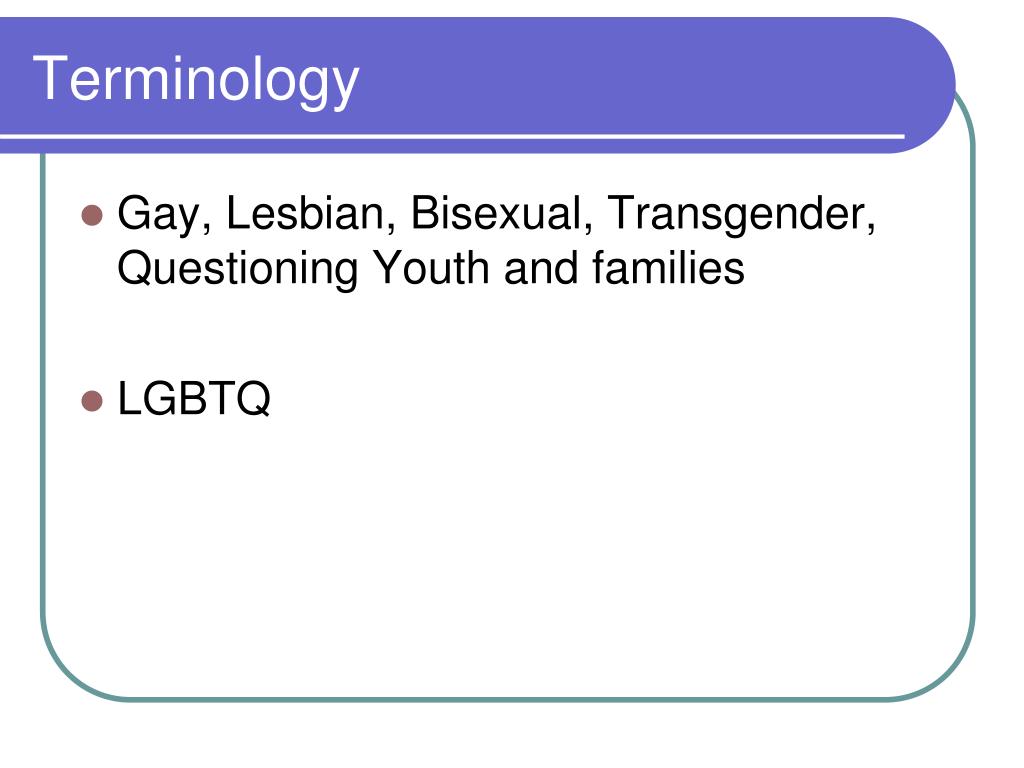Click the word Youth
This screenshot has width=1024, height=768.
[431, 268]
